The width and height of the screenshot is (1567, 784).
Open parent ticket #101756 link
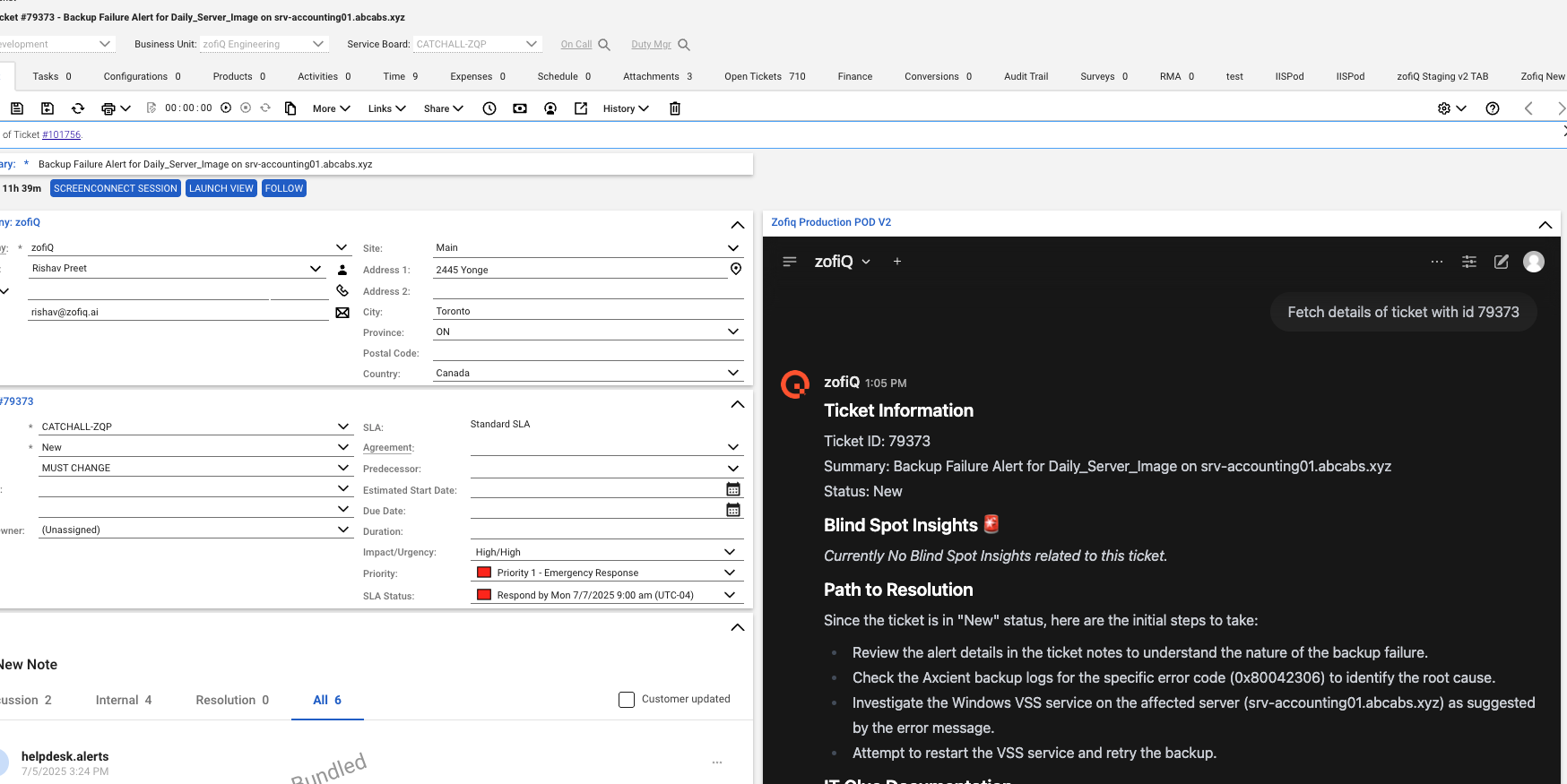point(61,135)
